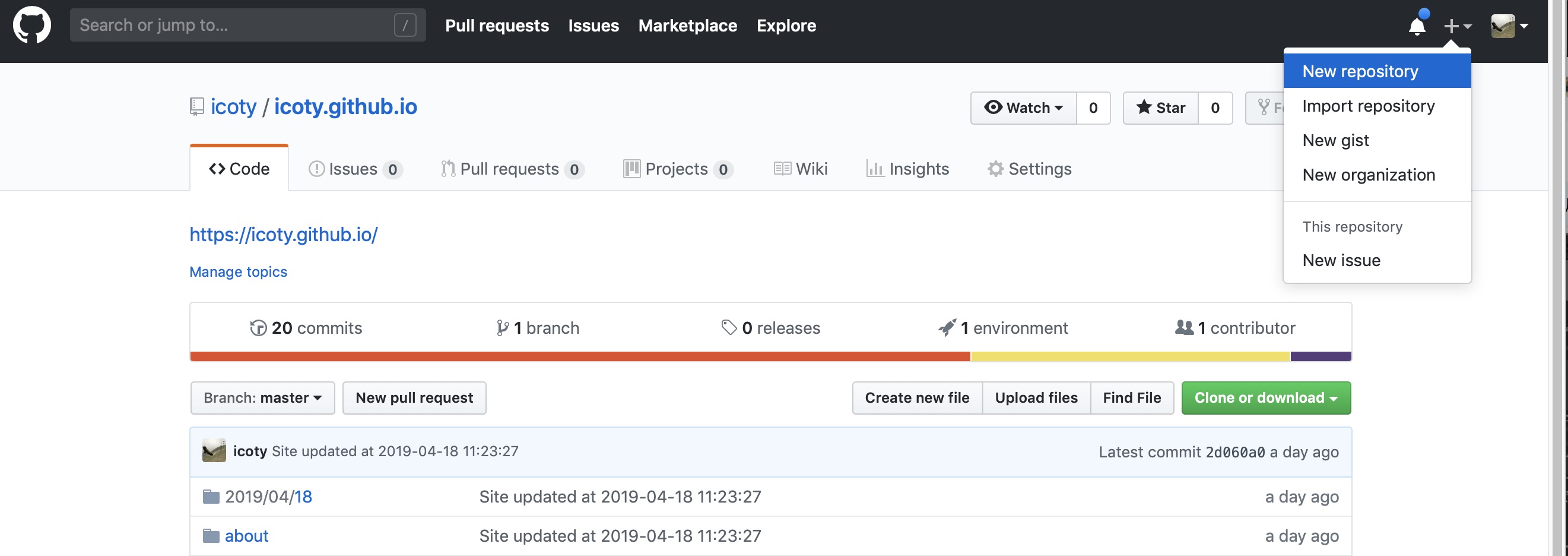Open the 0 releases link
1568x556 pixels.
770,328
